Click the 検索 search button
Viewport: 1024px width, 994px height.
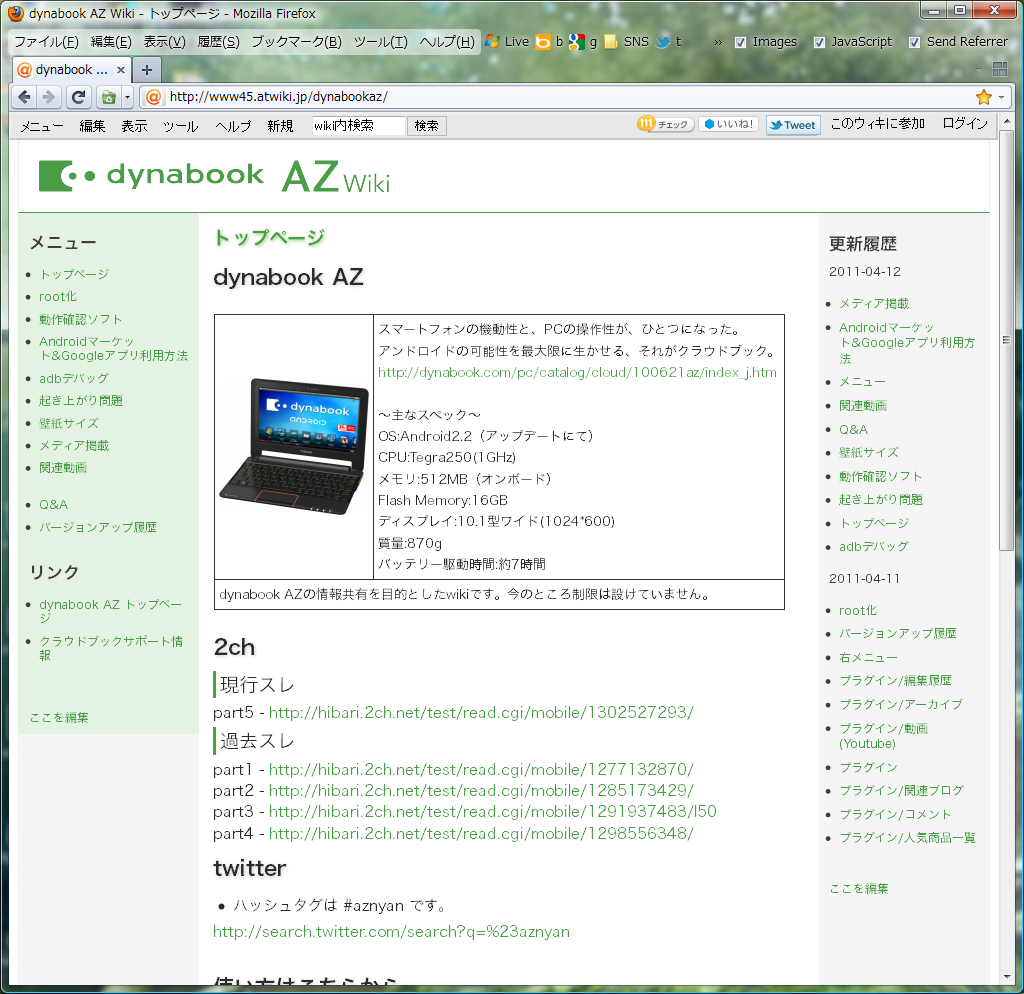[426, 125]
